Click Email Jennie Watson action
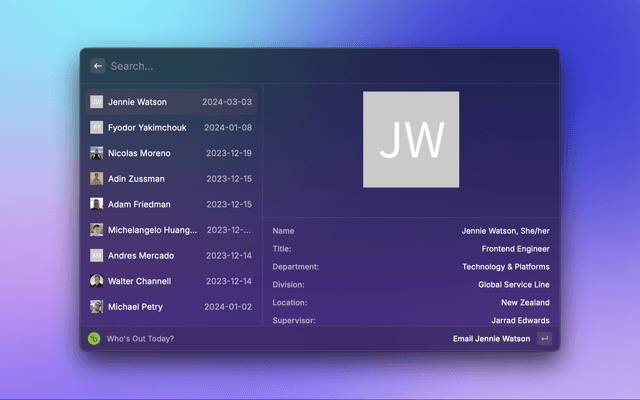Viewport: 640px width, 400px height. (x=490, y=339)
